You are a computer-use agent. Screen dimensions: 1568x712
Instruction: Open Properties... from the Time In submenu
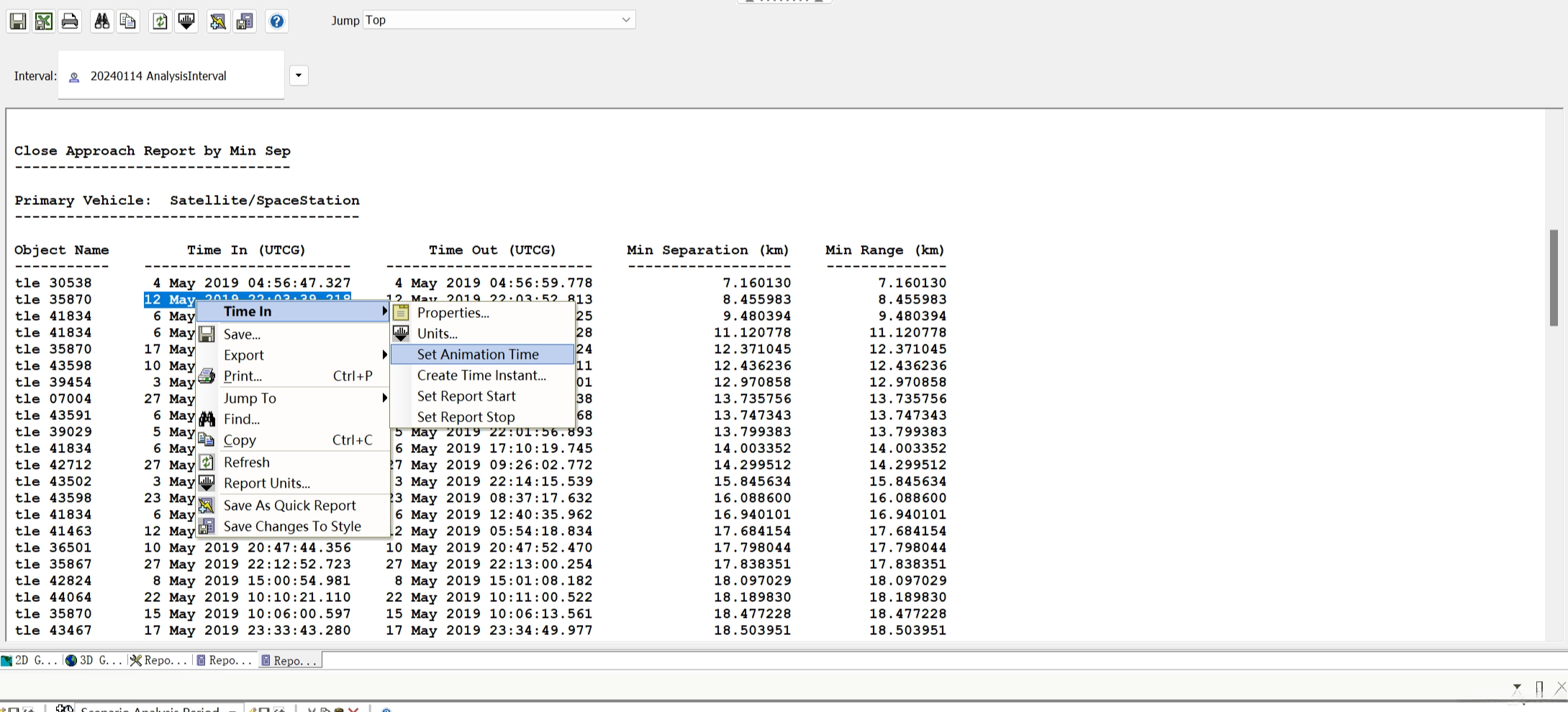(x=483, y=313)
